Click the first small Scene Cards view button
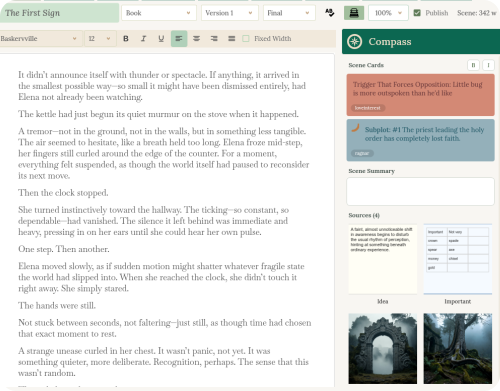The height and width of the screenshot is (391, 500). tap(473, 65)
